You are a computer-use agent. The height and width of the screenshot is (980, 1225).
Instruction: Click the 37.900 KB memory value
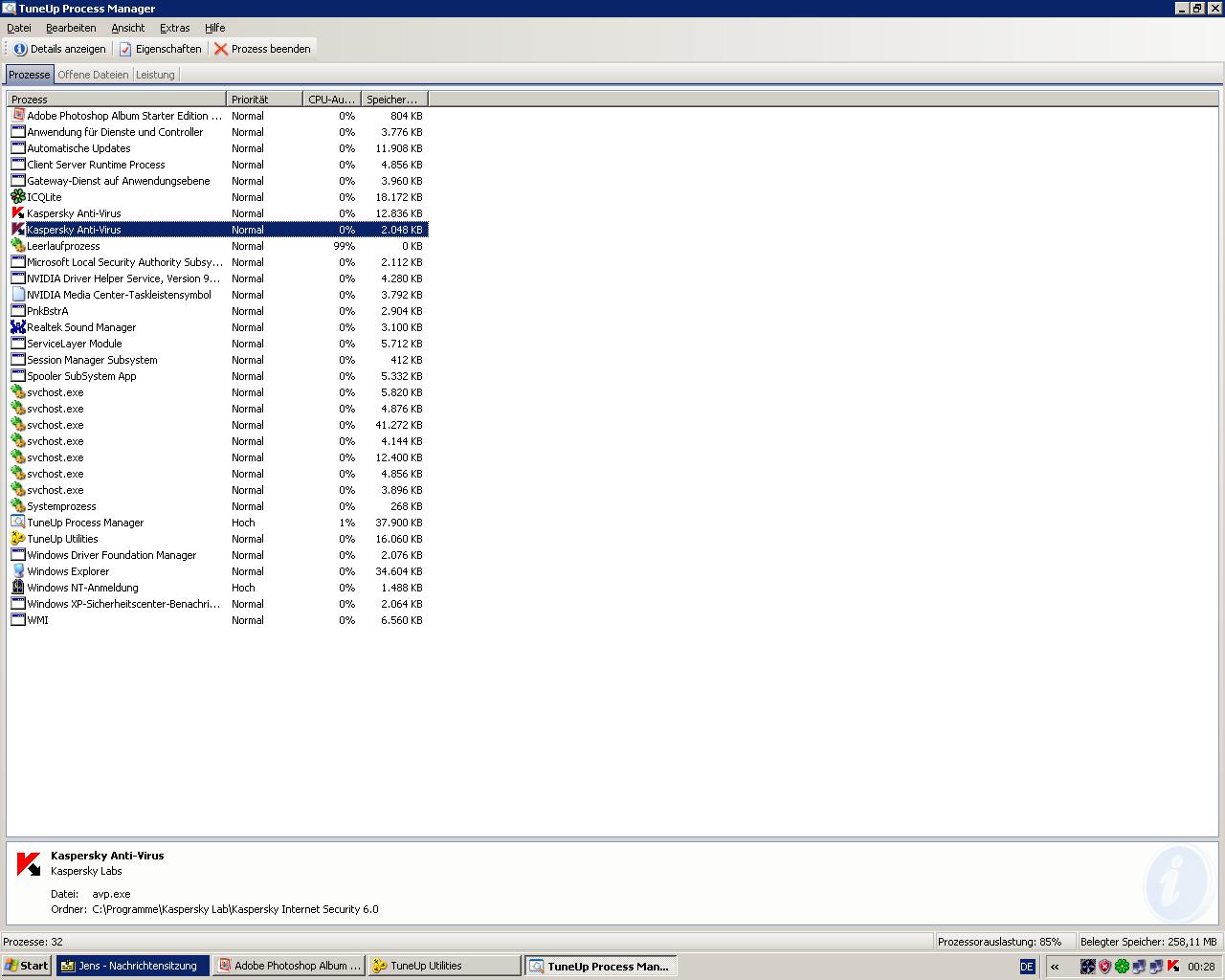click(399, 523)
